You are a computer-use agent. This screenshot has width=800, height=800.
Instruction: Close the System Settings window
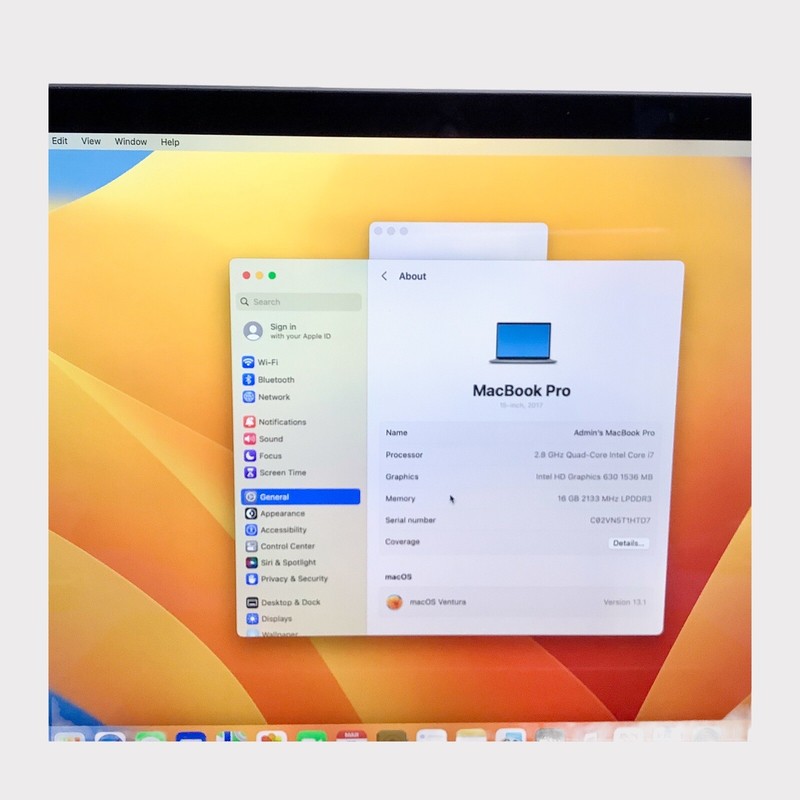[x=246, y=276]
